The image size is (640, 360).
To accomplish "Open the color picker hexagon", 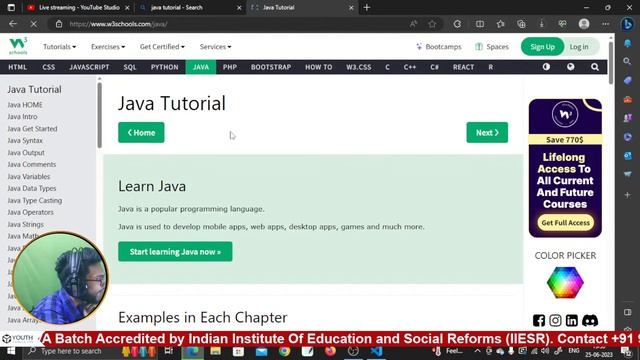I will pos(565,282).
